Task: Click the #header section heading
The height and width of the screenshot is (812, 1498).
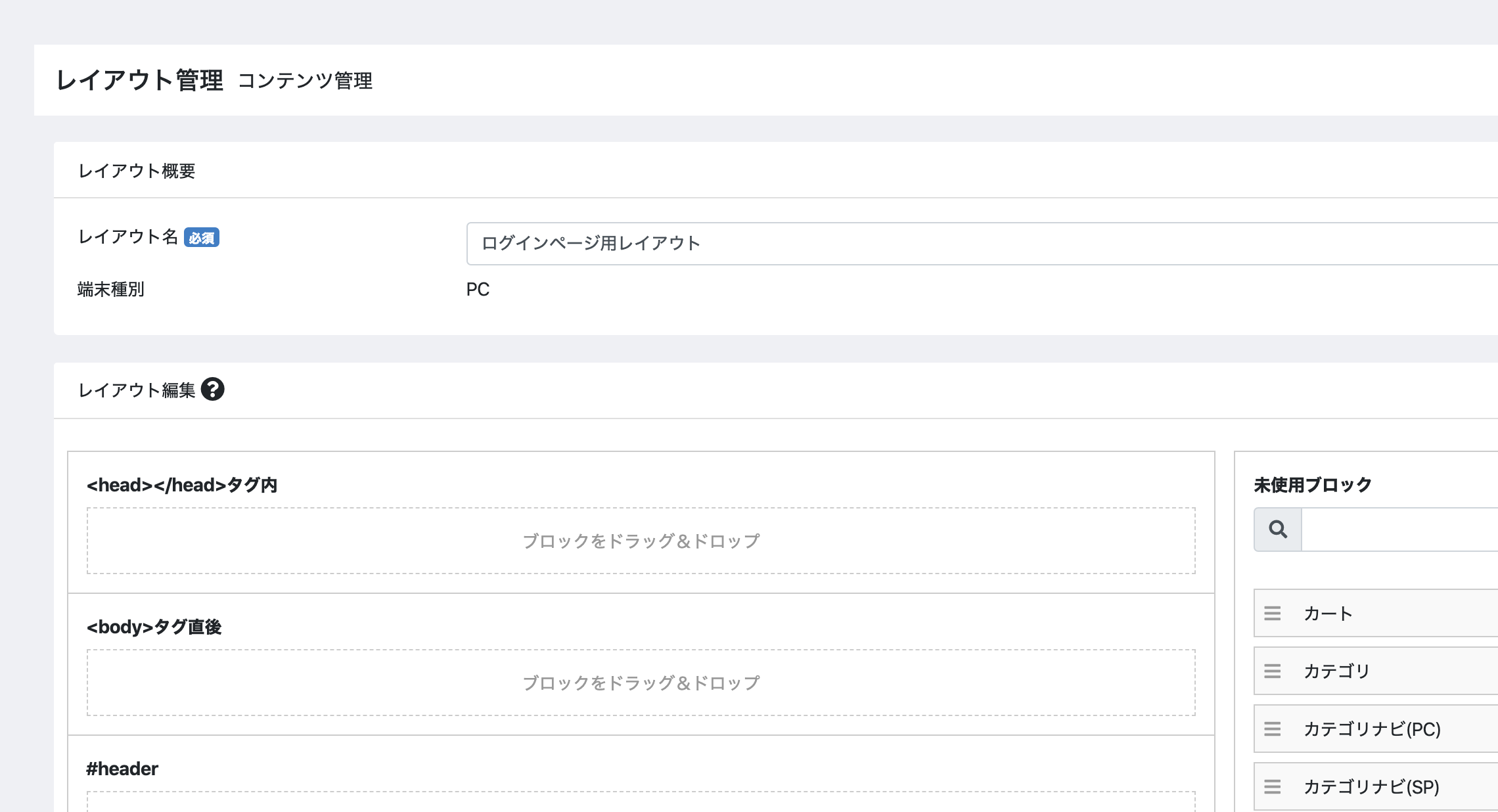Action: (x=122, y=769)
